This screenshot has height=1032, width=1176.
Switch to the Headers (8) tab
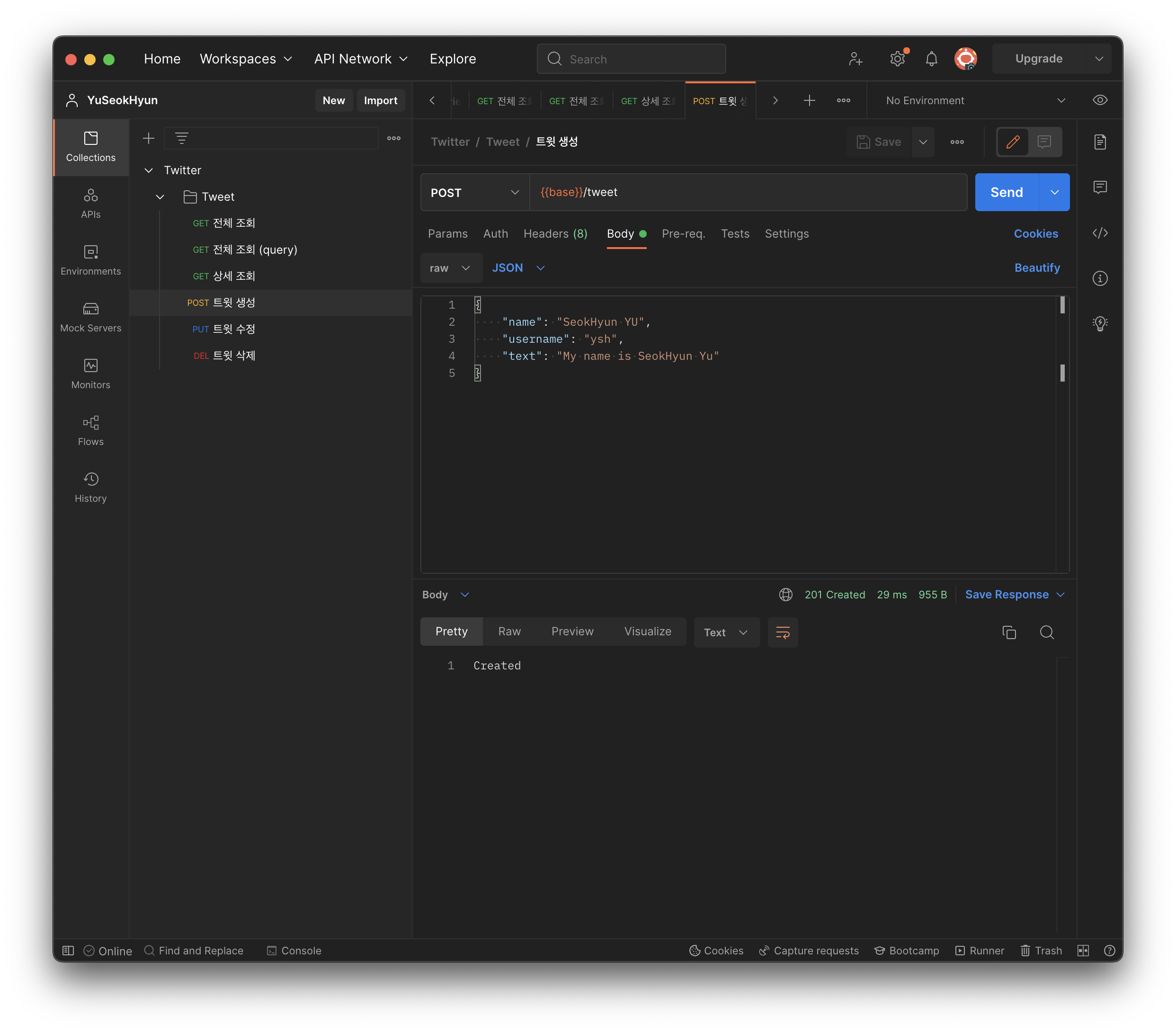coord(555,233)
